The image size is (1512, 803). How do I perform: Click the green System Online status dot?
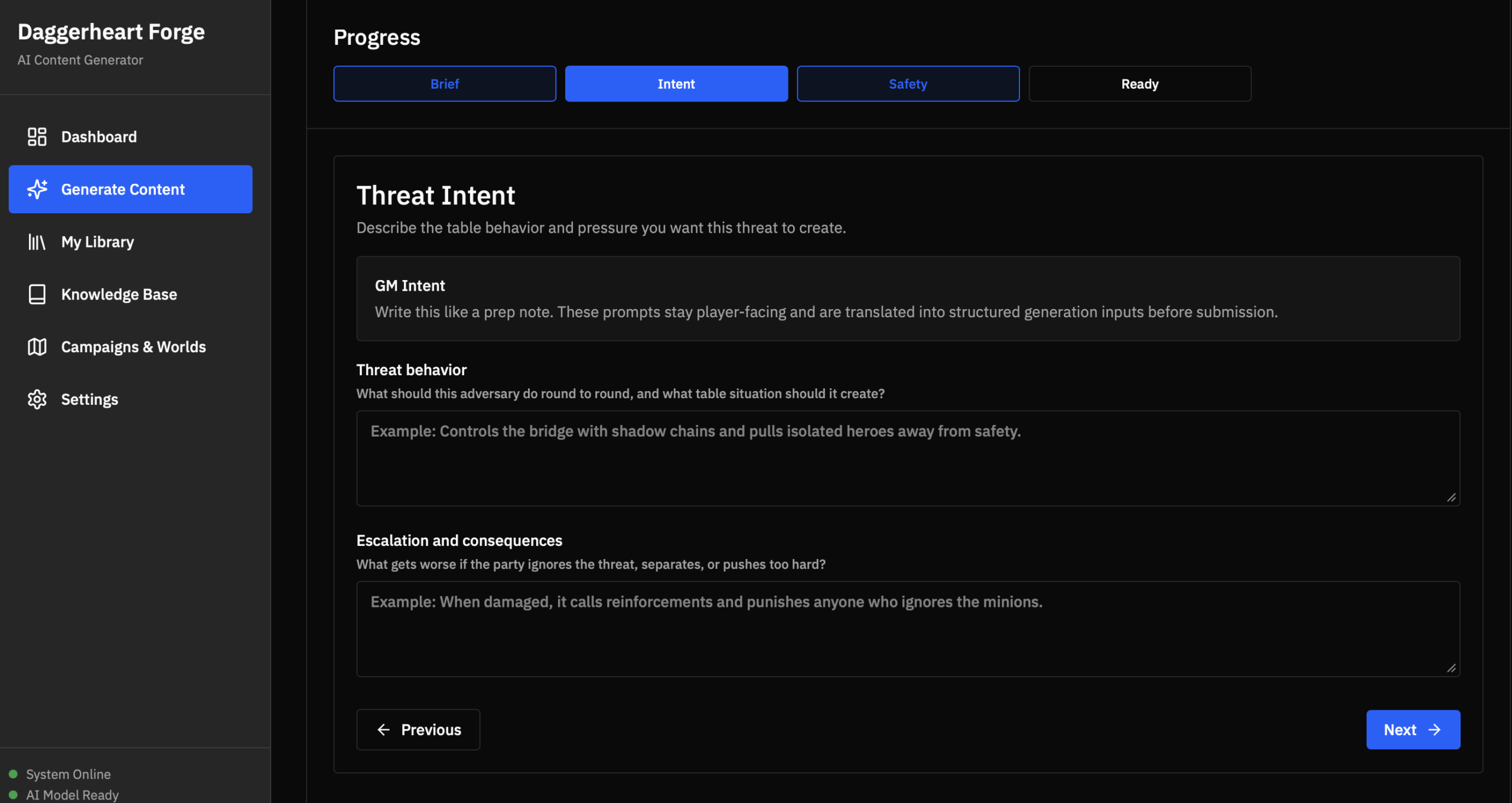click(x=13, y=774)
